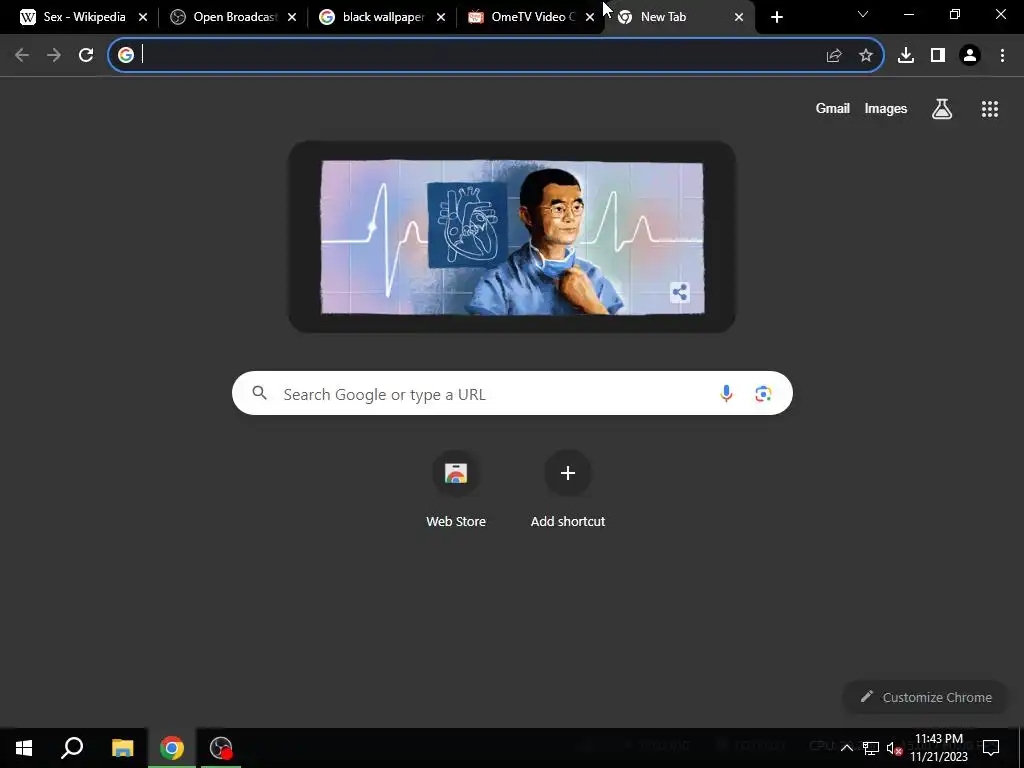Click the magnifier icon in search box
The height and width of the screenshot is (768, 1024).
(x=260, y=393)
